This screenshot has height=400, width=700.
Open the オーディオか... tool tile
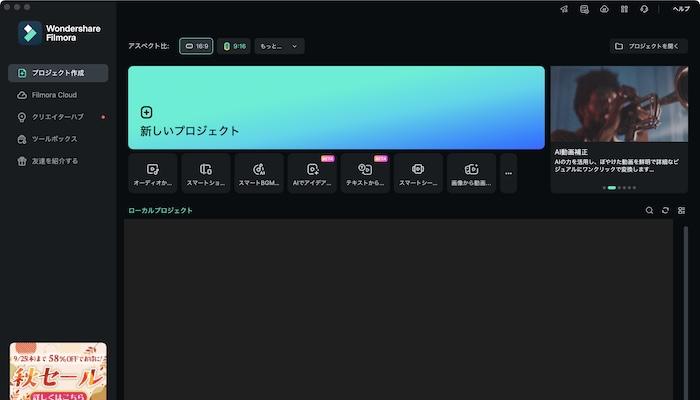point(153,173)
